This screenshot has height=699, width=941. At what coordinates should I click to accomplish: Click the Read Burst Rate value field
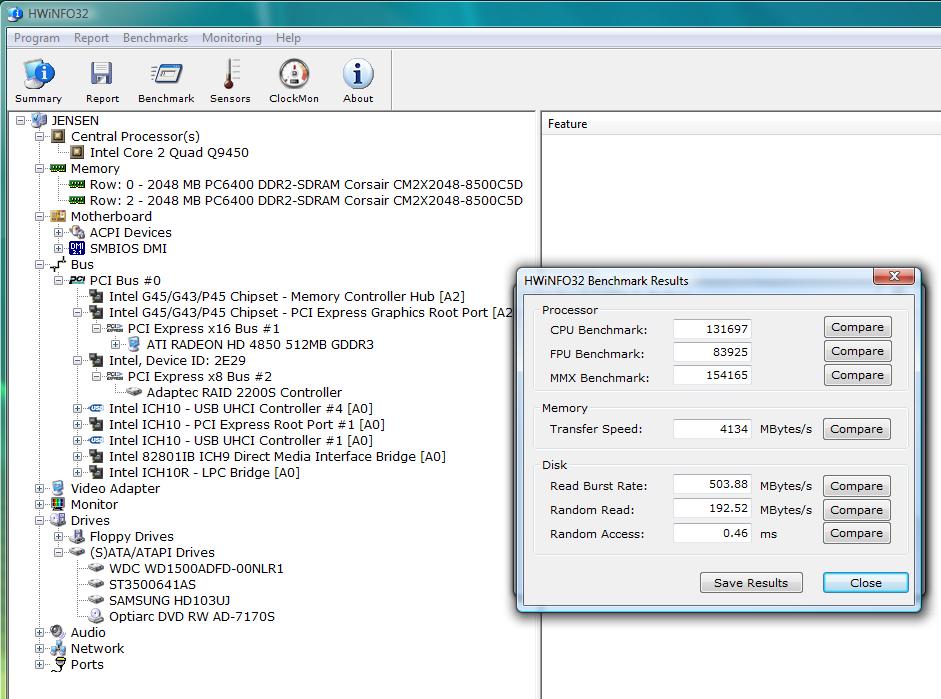[712, 484]
